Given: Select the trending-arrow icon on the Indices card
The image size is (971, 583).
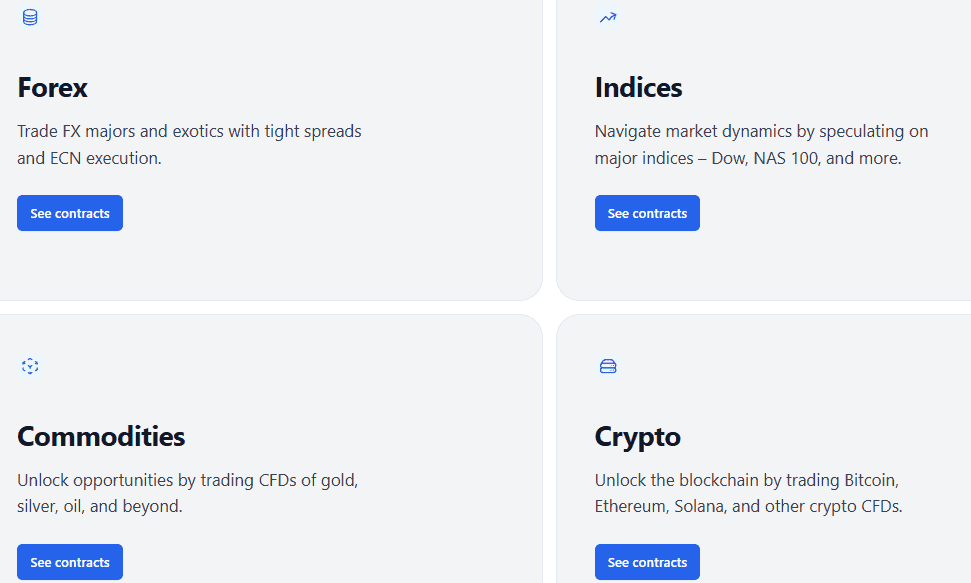Looking at the screenshot, I should click(x=607, y=17).
